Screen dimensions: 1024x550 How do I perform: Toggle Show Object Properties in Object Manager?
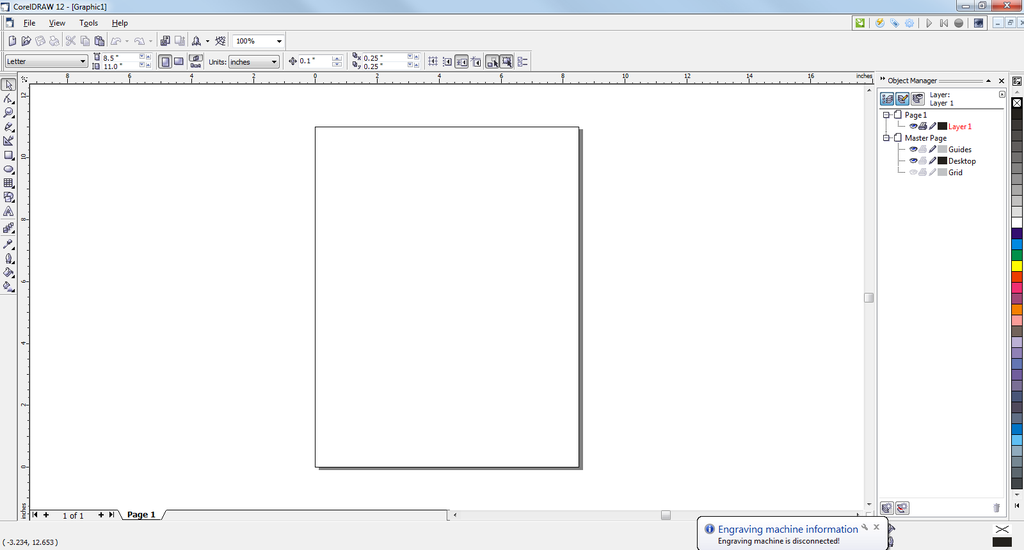pyautogui.click(x=887, y=99)
